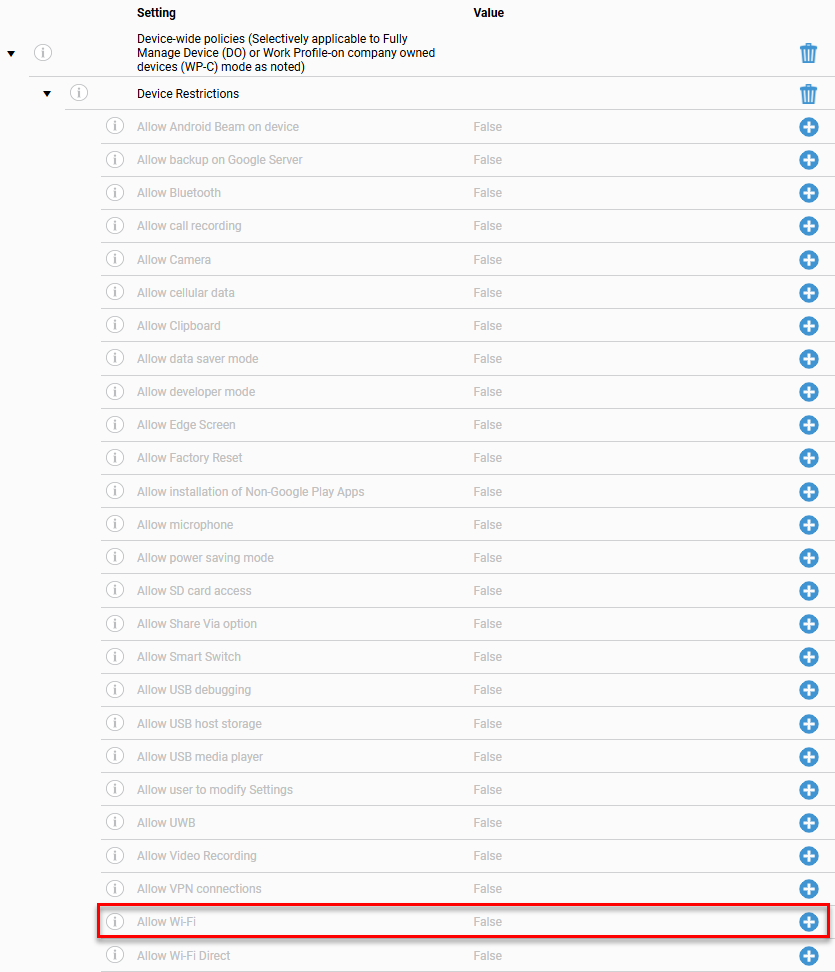Viewport: 835px width, 972px height.
Task: Add the Allow Edge Screen setting
Action: [808, 425]
